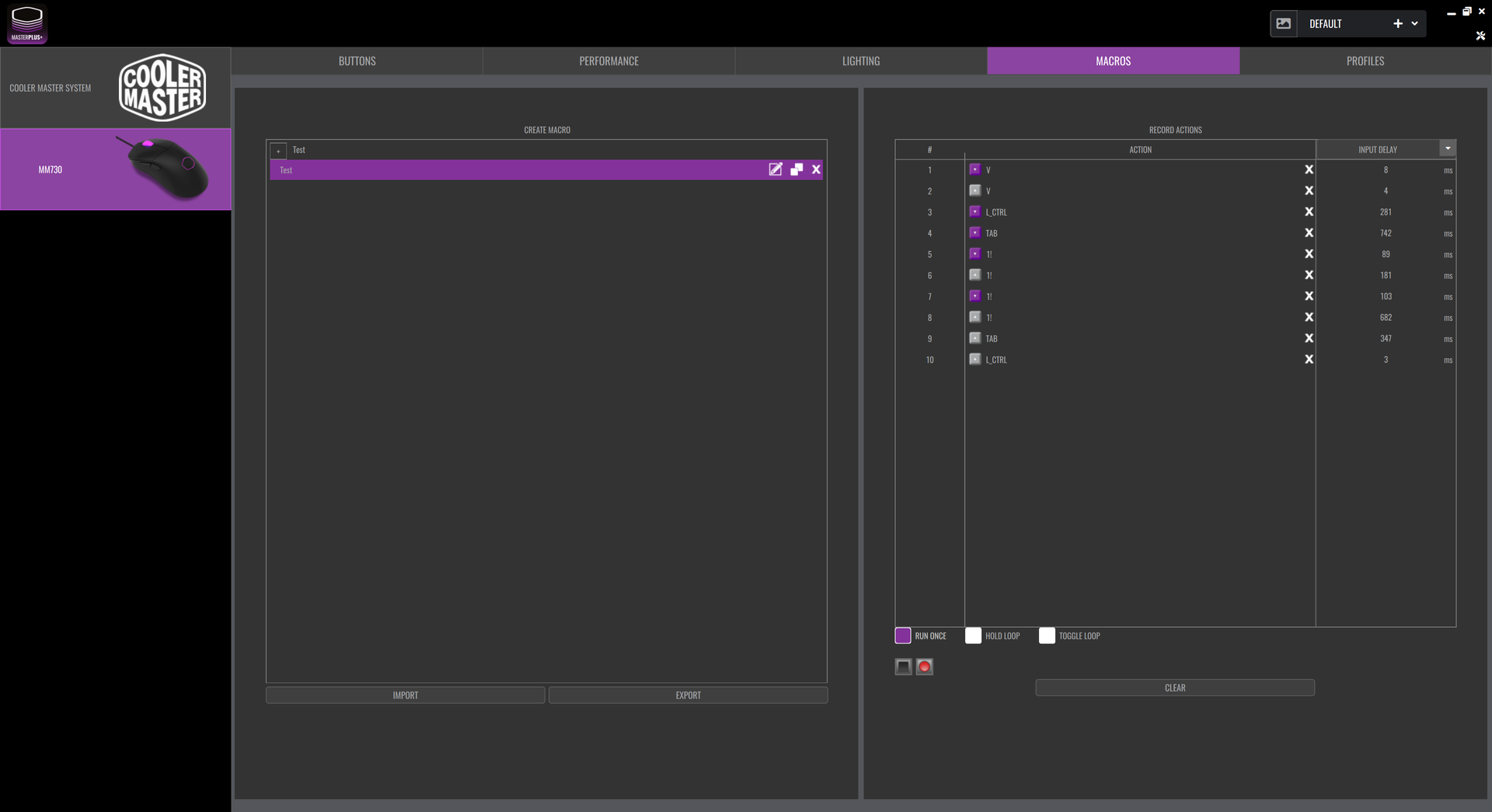Screen dimensions: 1492x812
Task: Switch to the Performance tab
Action: pos(608,61)
